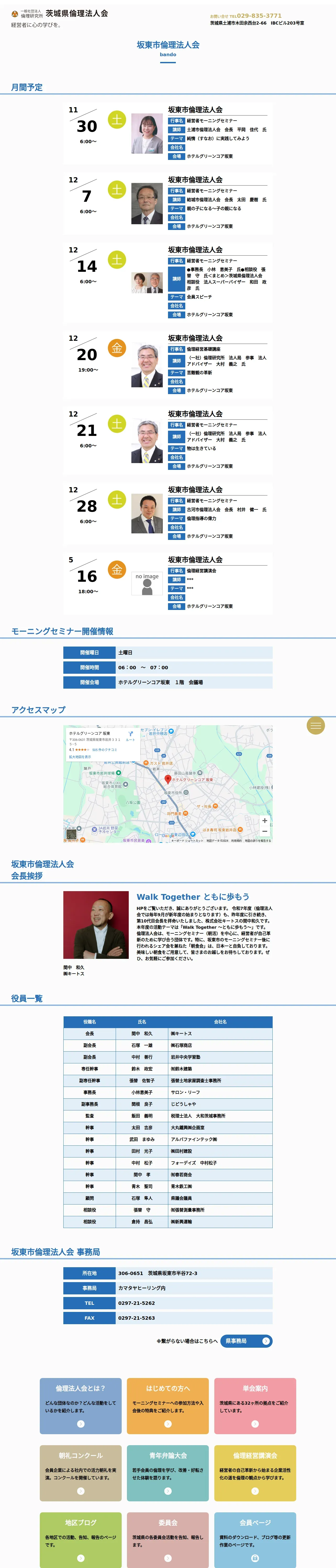Call phone number 029-835-3771 in header
Viewport: 336px width, 1568px height.
coord(259,16)
